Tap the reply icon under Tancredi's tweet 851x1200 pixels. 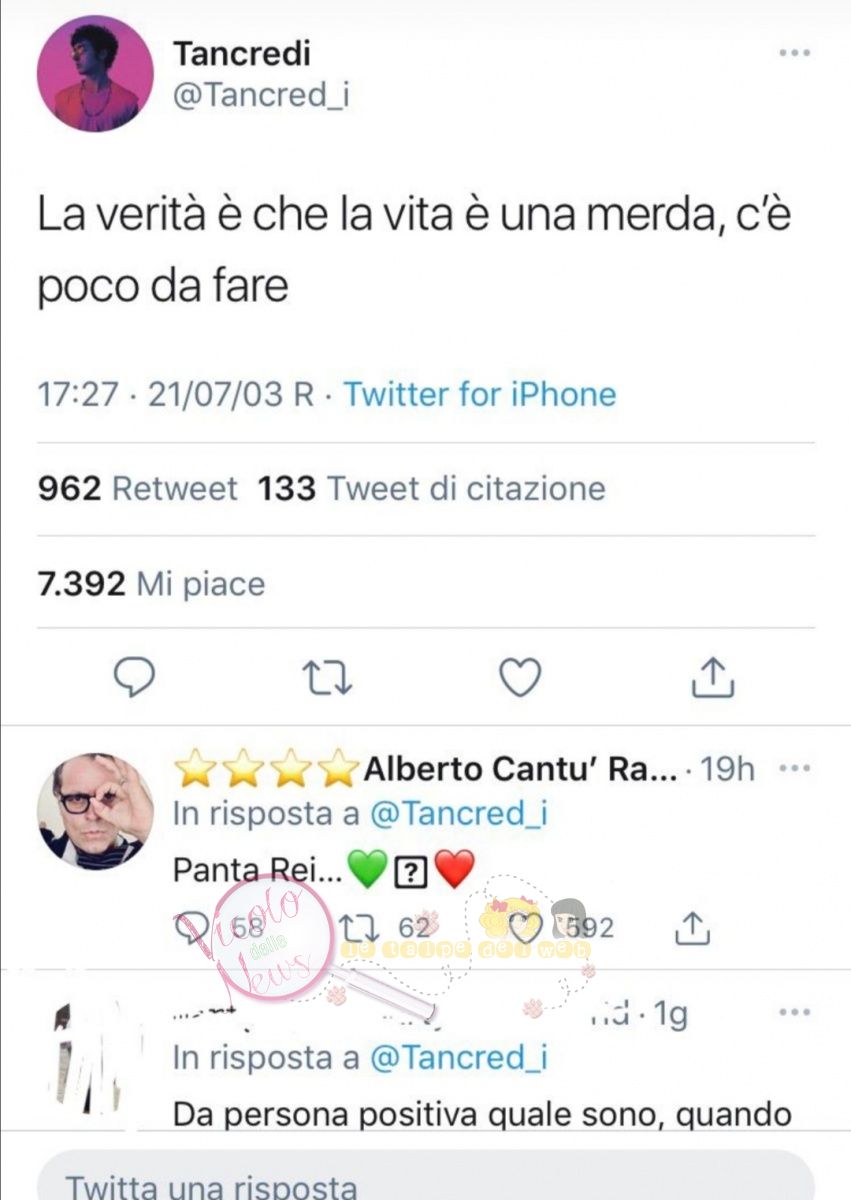click(134, 677)
